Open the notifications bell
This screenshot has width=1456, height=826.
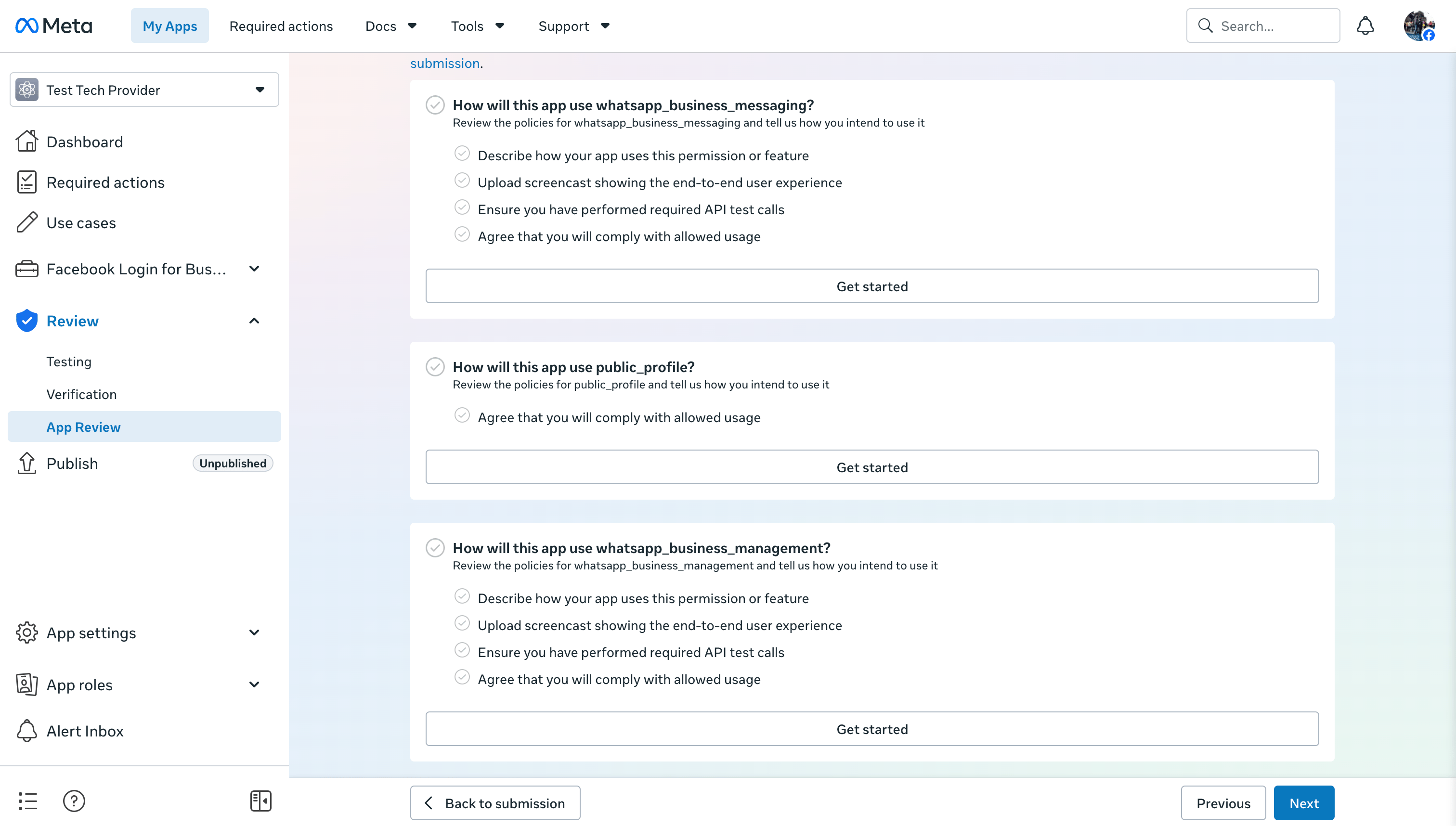pos(1365,26)
